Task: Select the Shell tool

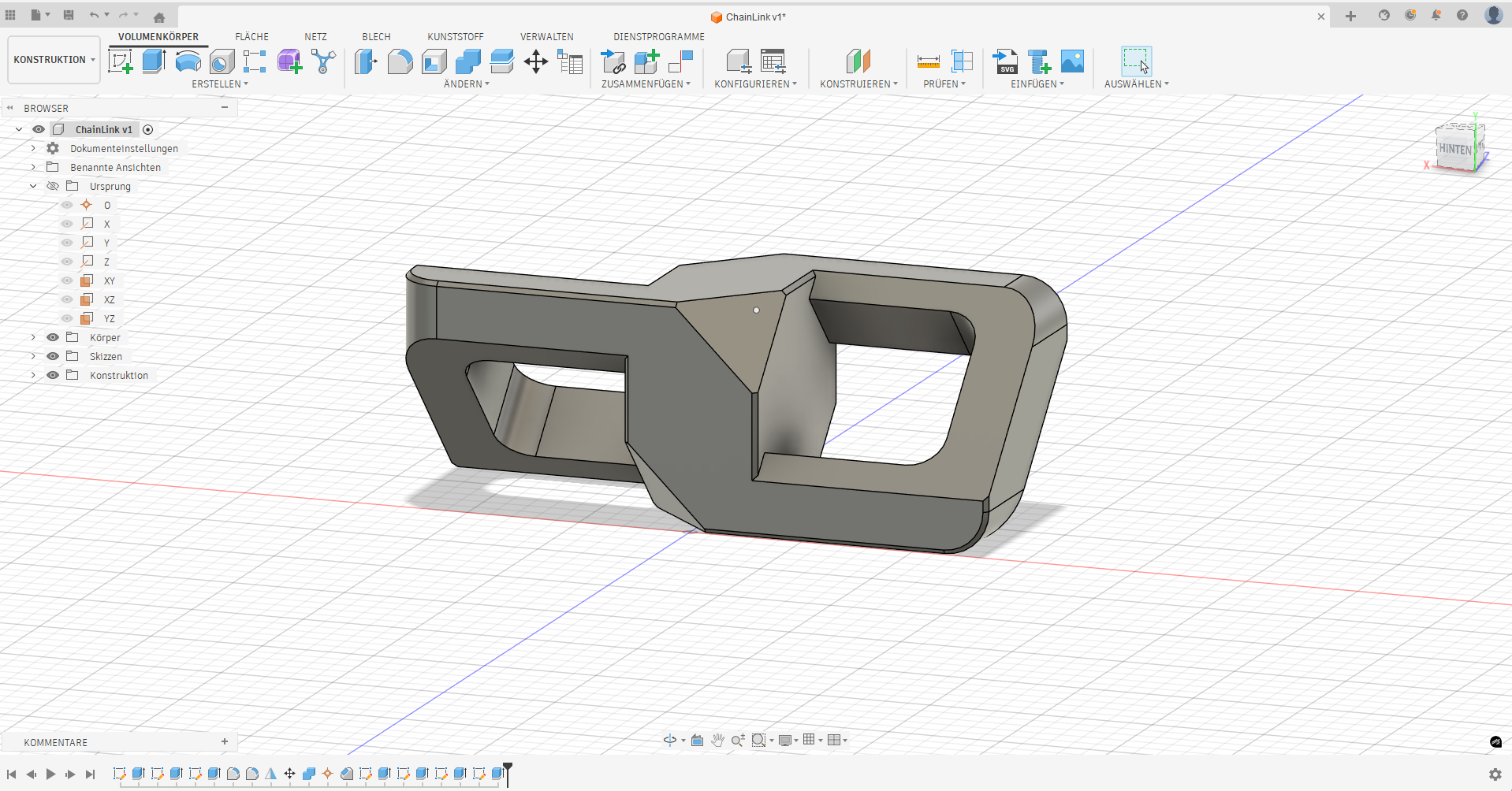Action: (x=434, y=61)
